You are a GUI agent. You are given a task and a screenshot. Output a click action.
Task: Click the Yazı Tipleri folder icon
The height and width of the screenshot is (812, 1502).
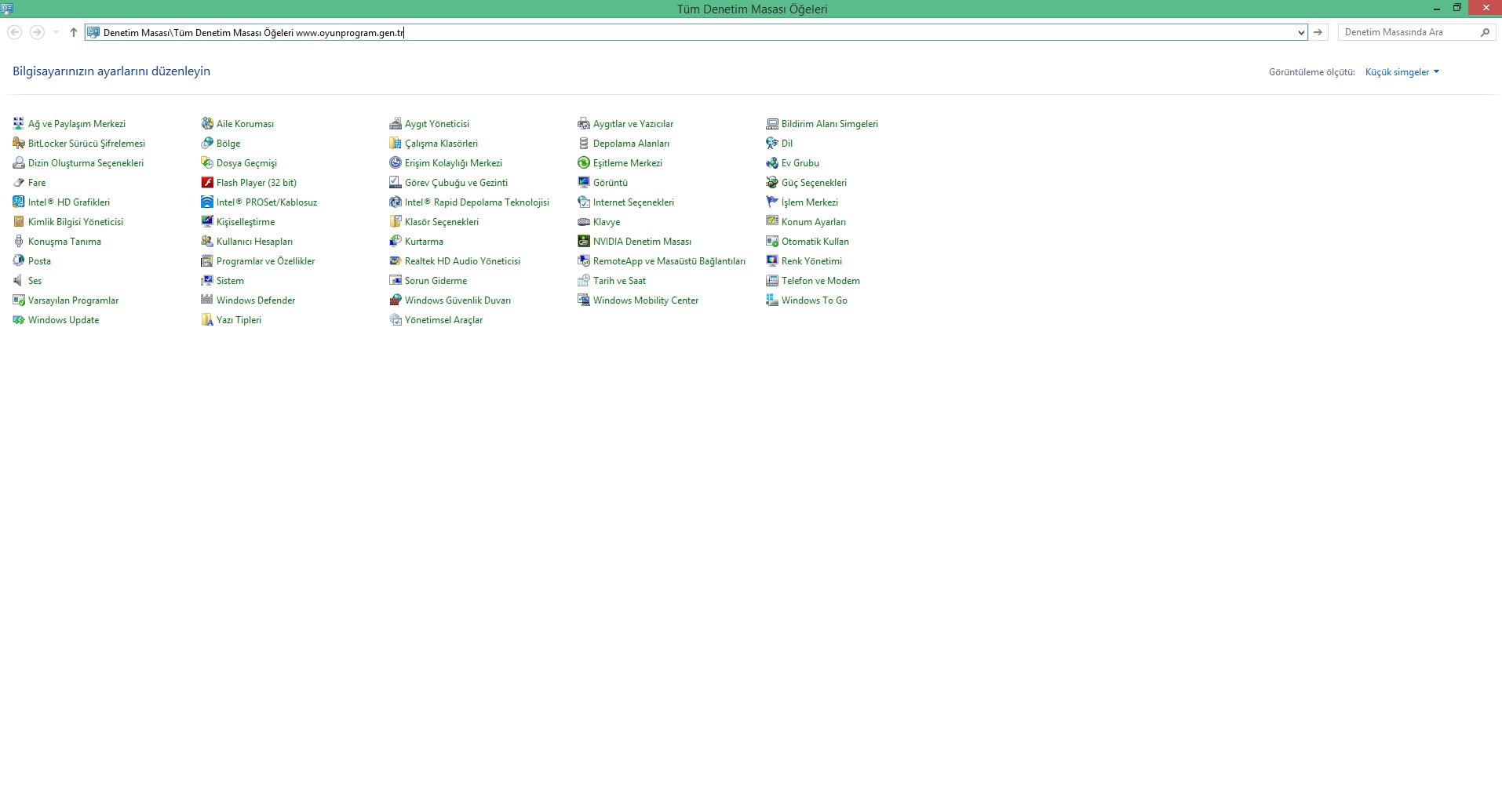207,319
